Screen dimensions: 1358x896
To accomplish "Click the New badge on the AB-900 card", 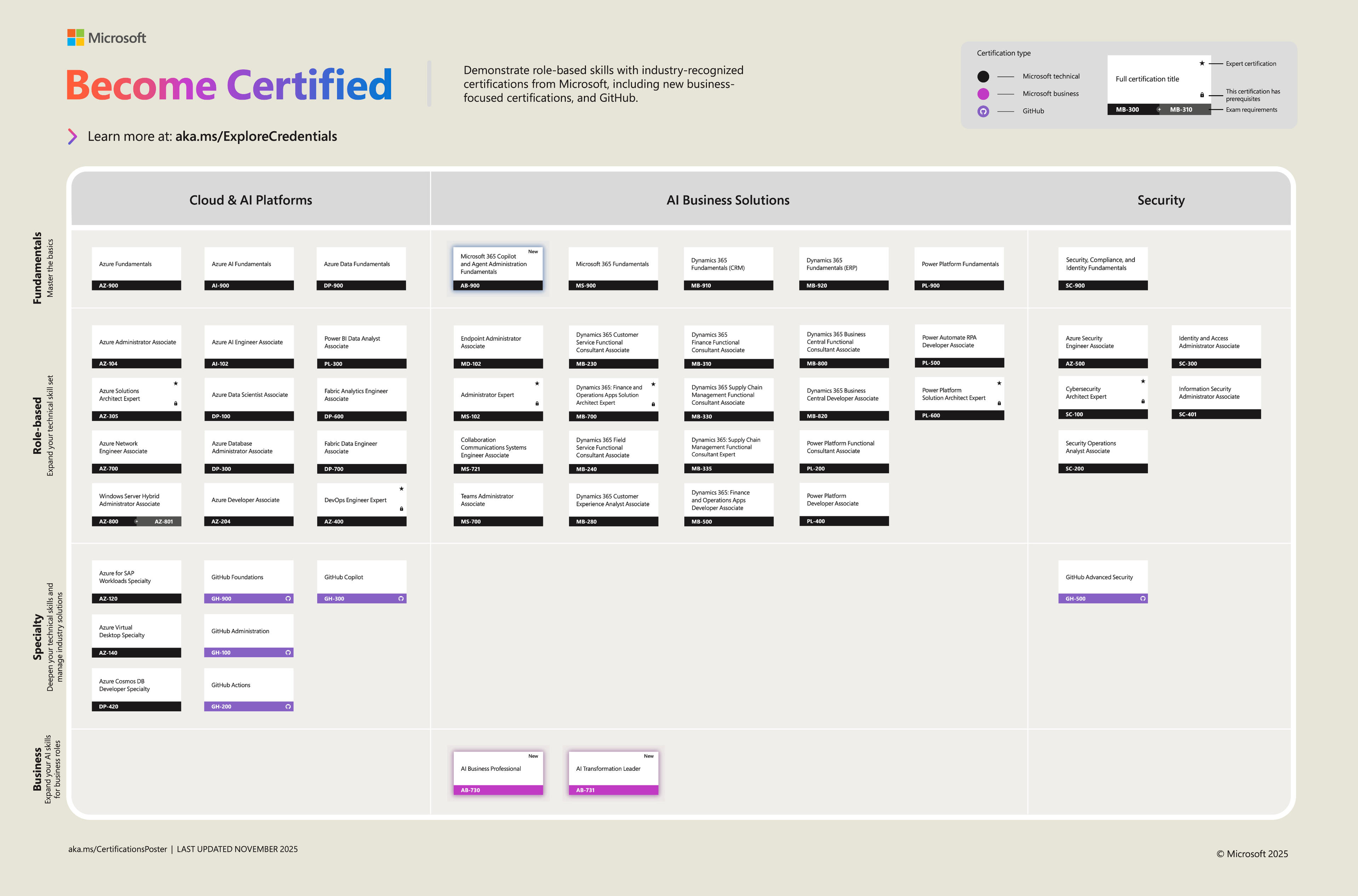I will [x=533, y=252].
